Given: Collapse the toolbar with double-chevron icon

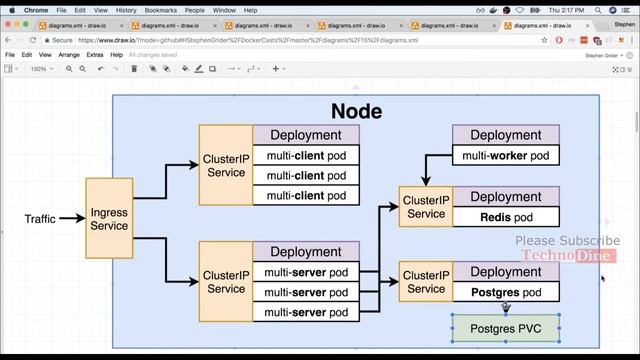Looking at the screenshot, I should [x=630, y=70].
